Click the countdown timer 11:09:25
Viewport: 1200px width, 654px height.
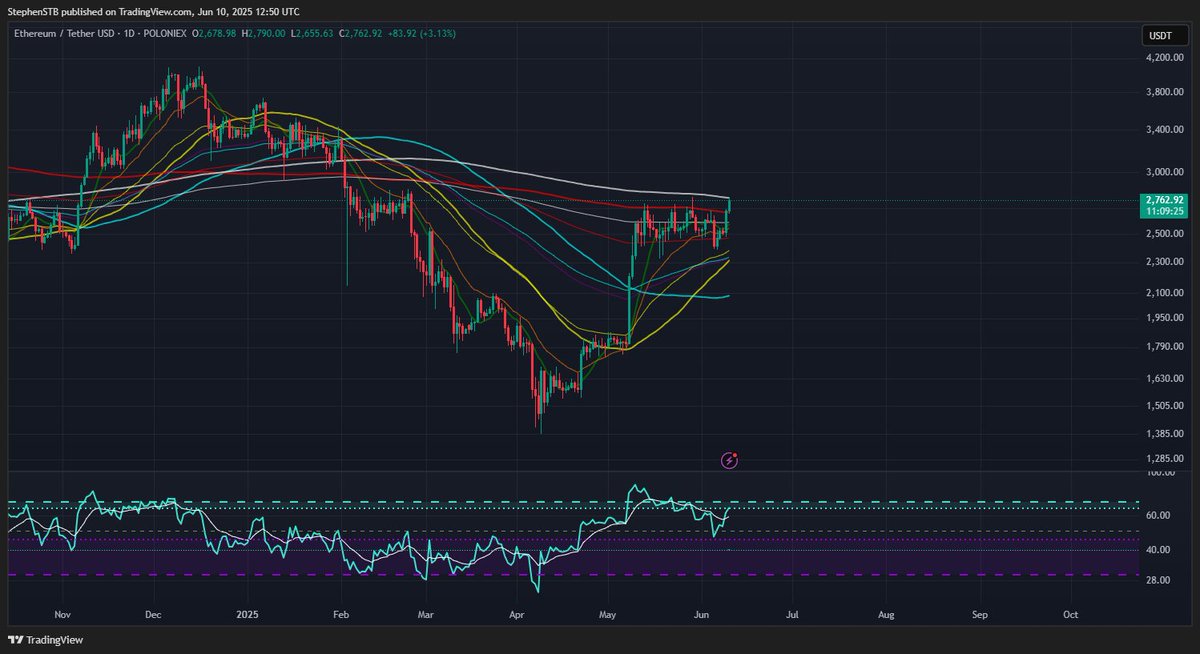pos(1164,212)
